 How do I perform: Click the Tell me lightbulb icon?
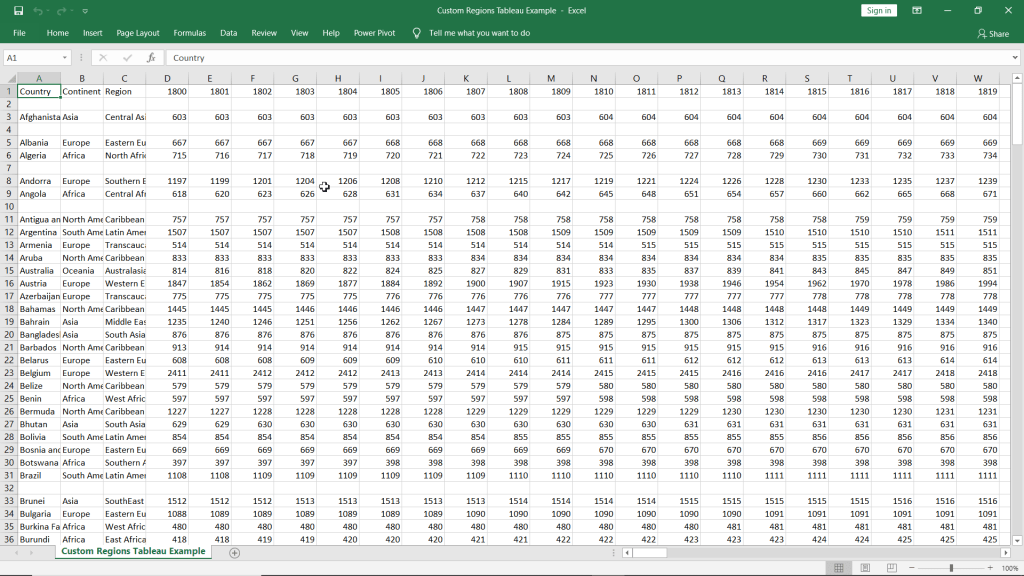(x=417, y=33)
